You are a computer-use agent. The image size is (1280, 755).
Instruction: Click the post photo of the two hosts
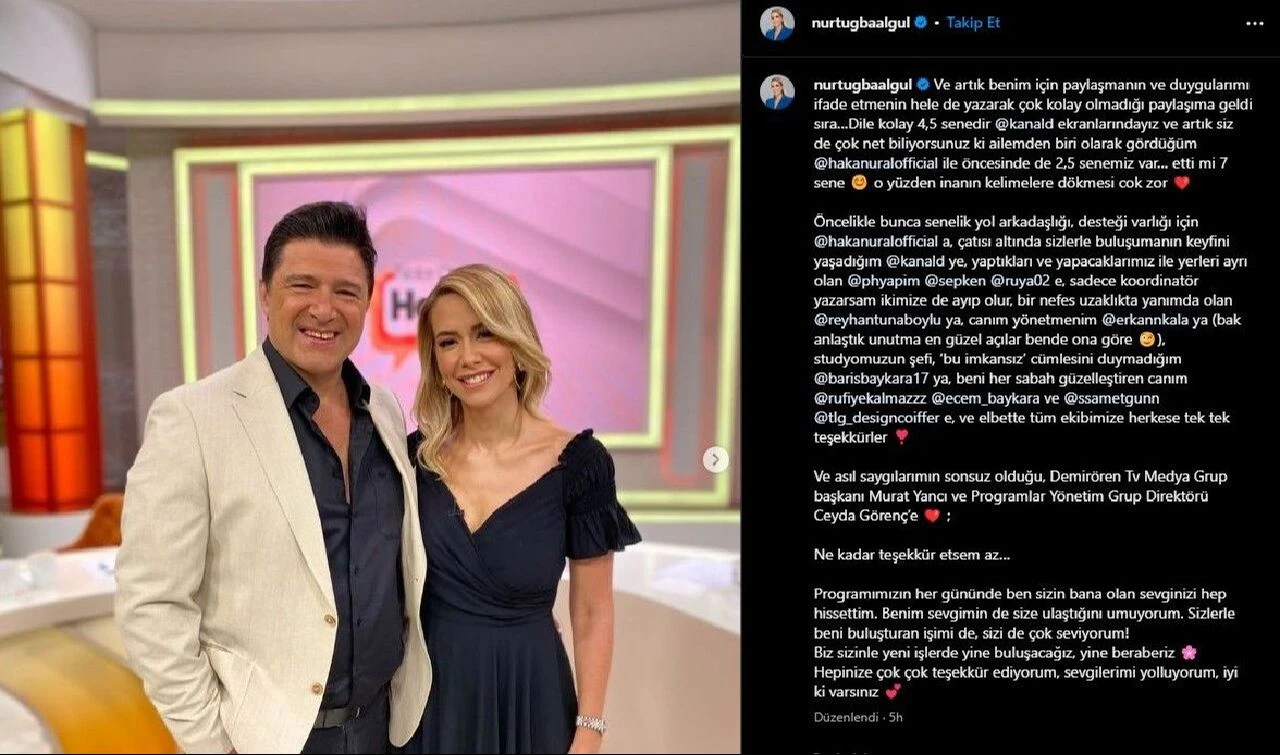pyautogui.click(x=370, y=378)
